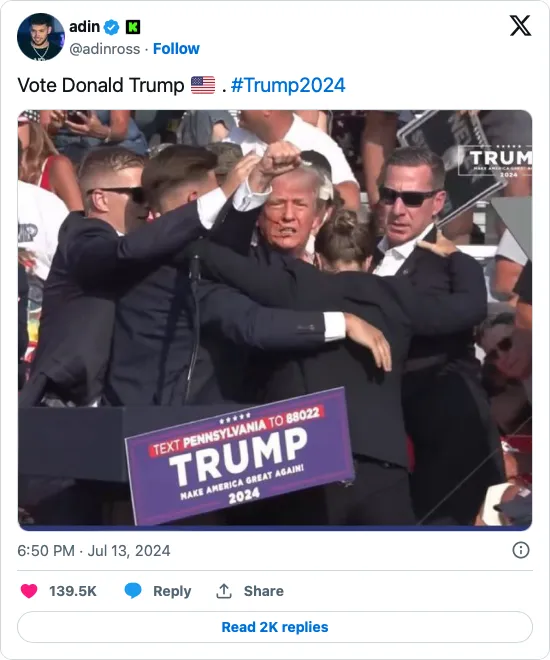
Task: Click the American flag emoji
Action: [203, 85]
